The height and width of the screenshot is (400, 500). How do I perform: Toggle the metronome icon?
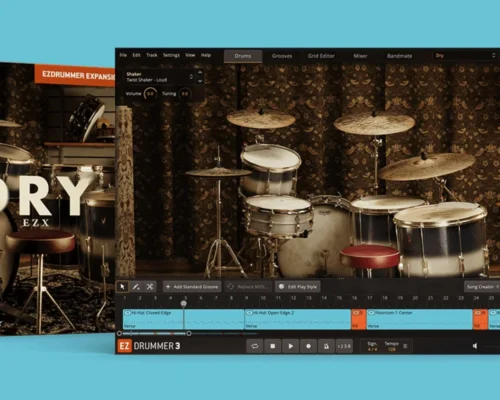point(326,346)
